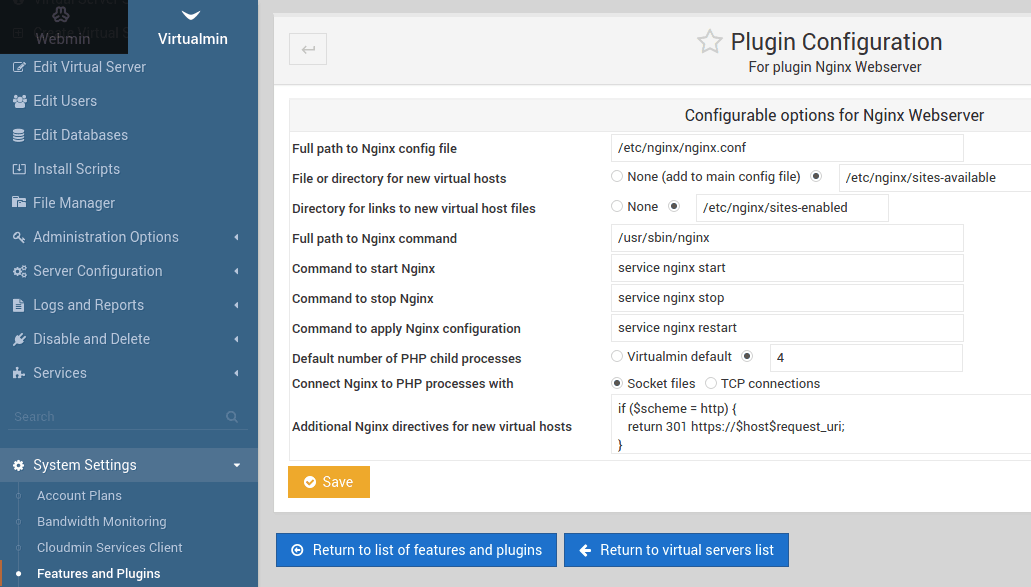Open Features and Plugins under System Settings

click(98, 573)
